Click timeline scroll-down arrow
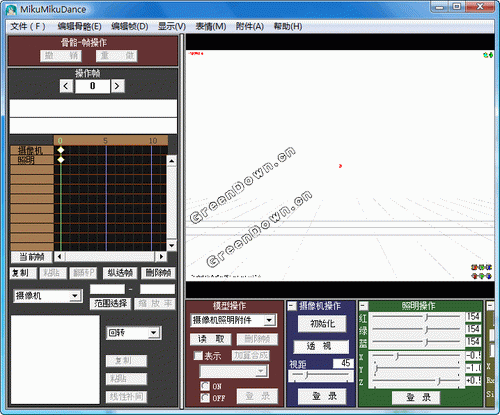Viewport: 500px width, 415px height. pos(171,246)
